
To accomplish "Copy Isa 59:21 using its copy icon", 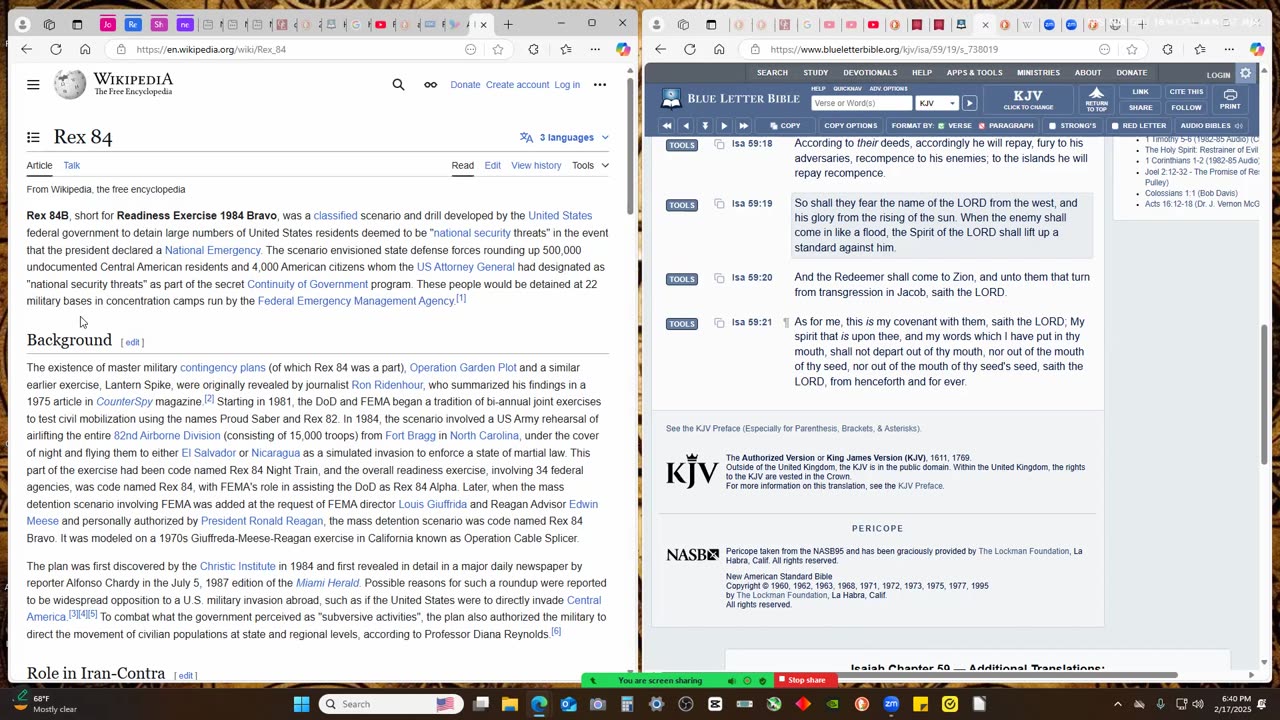I will pyautogui.click(x=719, y=322).
